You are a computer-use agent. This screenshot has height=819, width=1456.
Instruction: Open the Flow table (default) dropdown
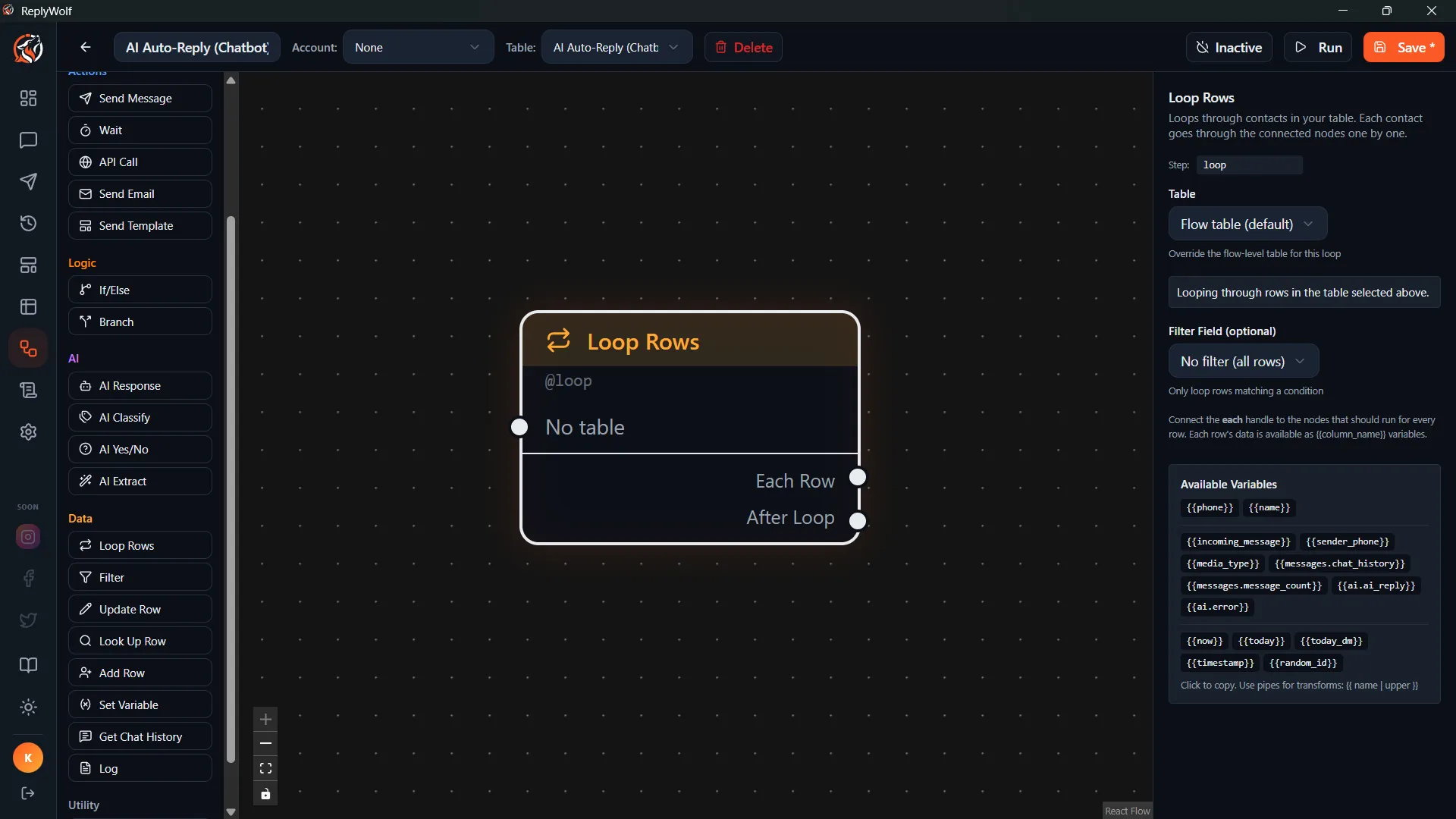pyautogui.click(x=1247, y=224)
